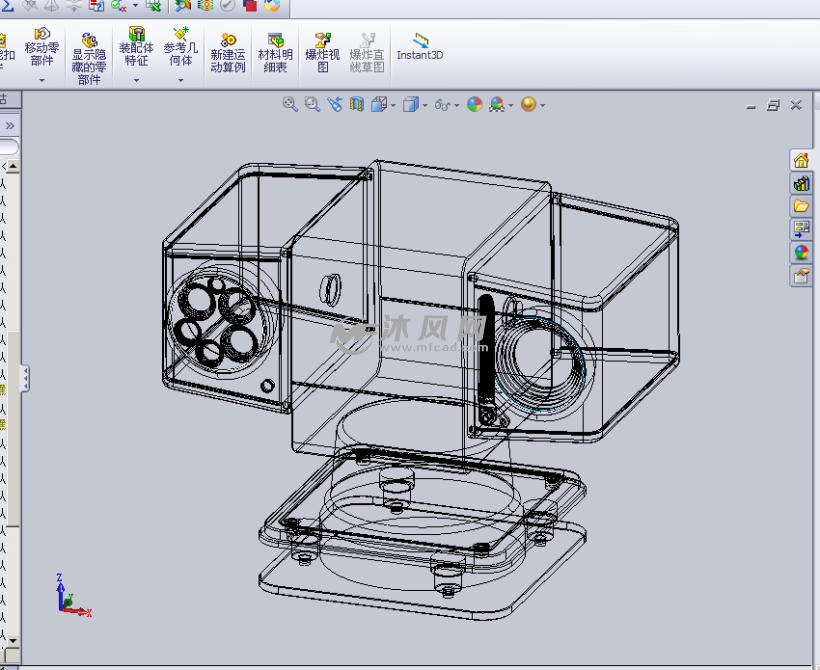
Task: Toggle 显示隐藏的零部件 visibility
Action: [x=89, y=57]
